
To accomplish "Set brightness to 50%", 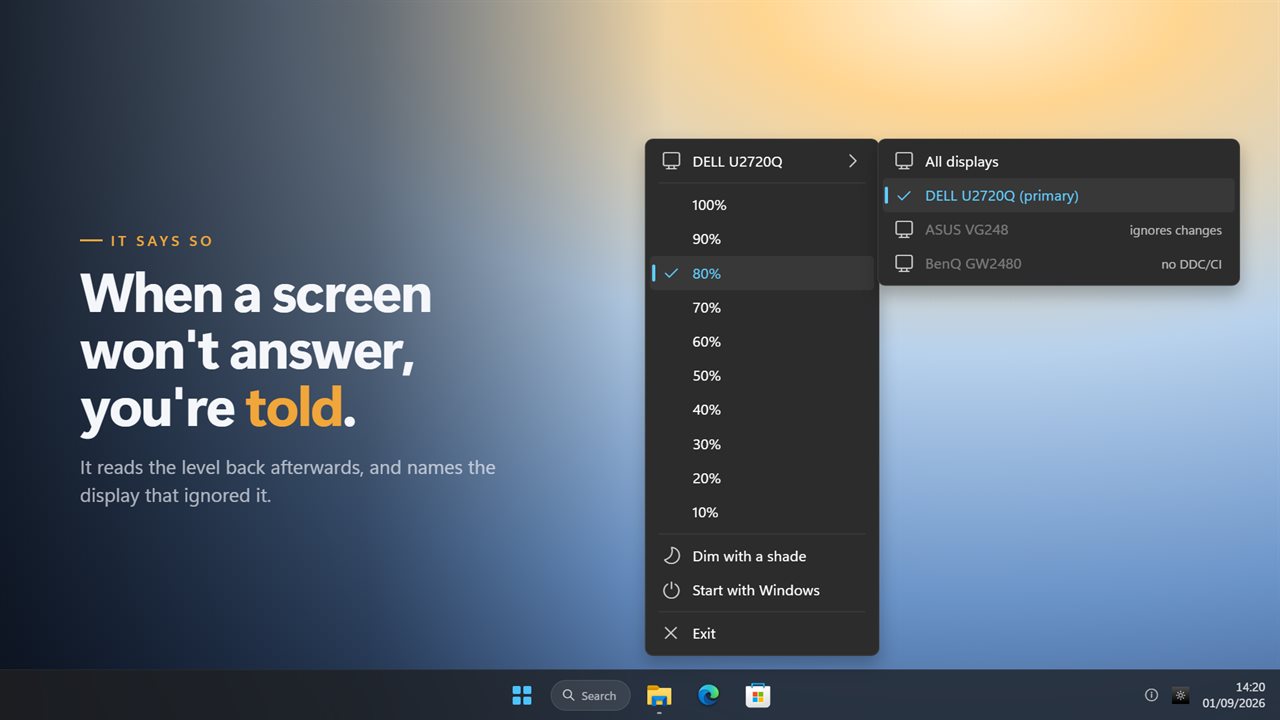I will click(x=762, y=375).
